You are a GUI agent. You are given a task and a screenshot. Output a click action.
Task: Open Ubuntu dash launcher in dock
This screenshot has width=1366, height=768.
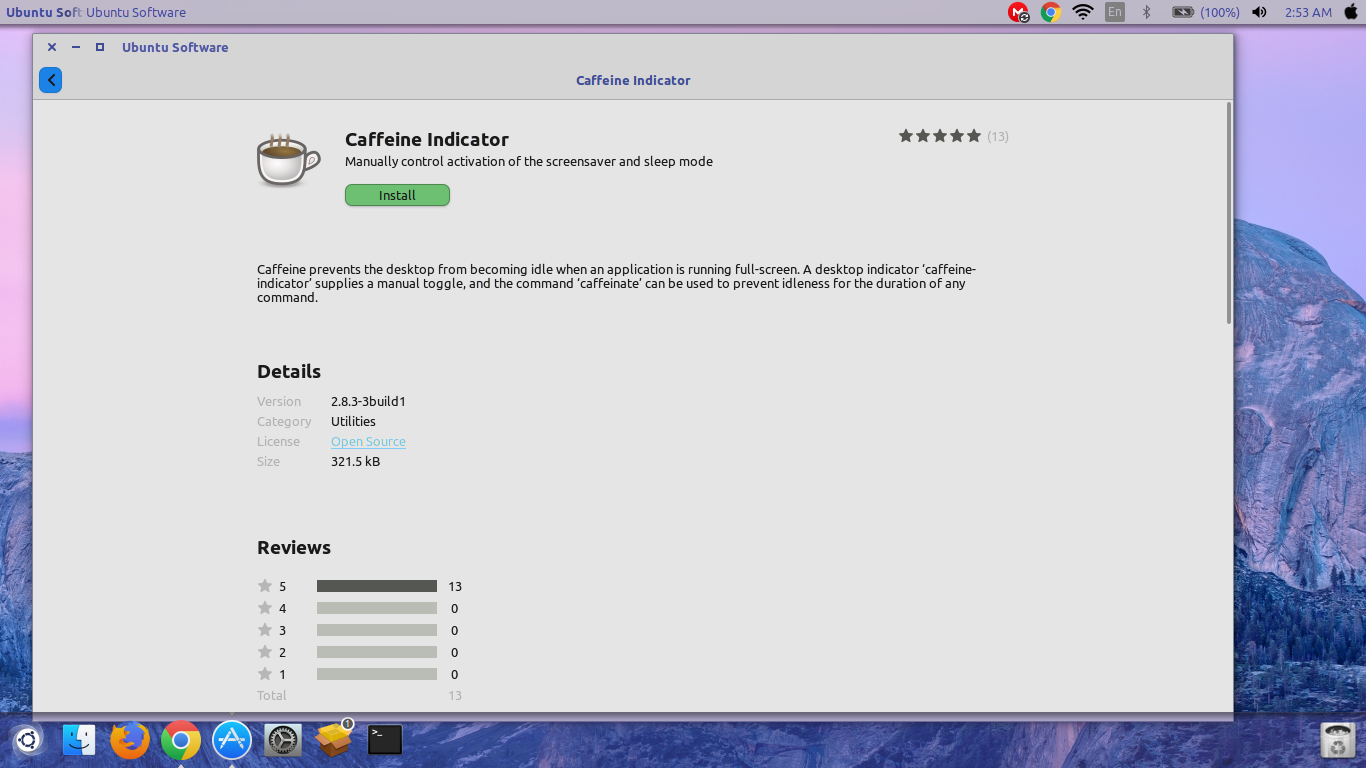coord(28,740)
